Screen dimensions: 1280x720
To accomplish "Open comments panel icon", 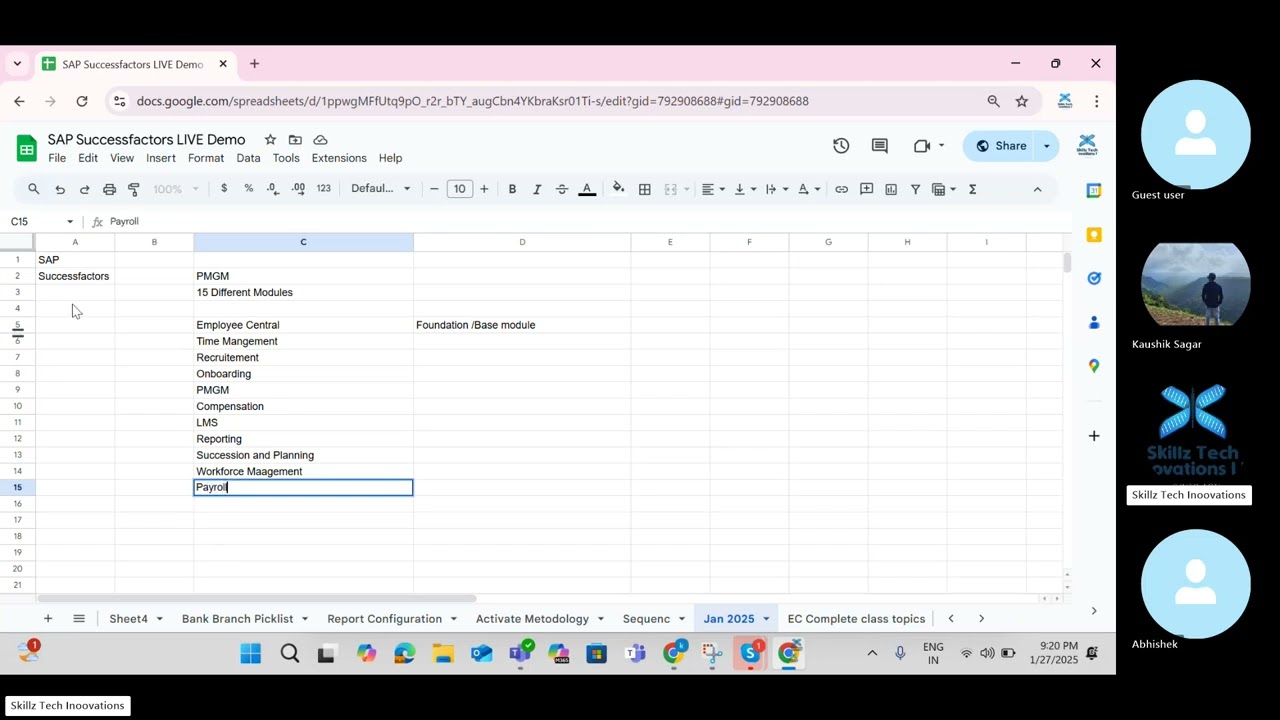I will (x=880, y=146).
